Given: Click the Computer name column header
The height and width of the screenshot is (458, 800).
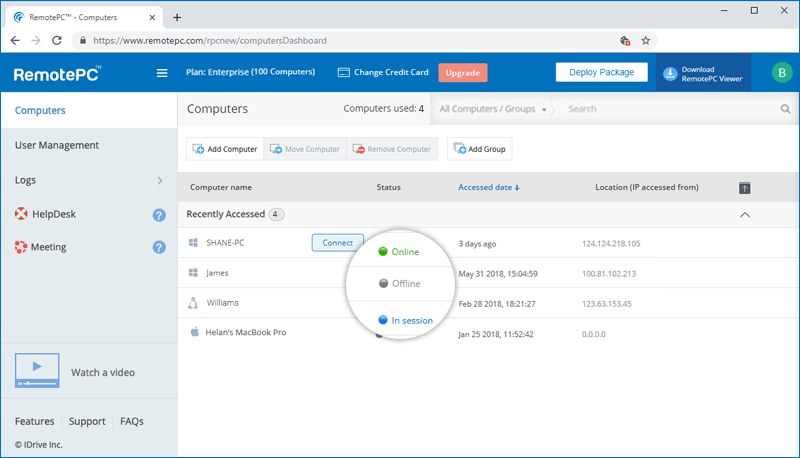Looking at the screenshot, I should click(x=221, y=187).
